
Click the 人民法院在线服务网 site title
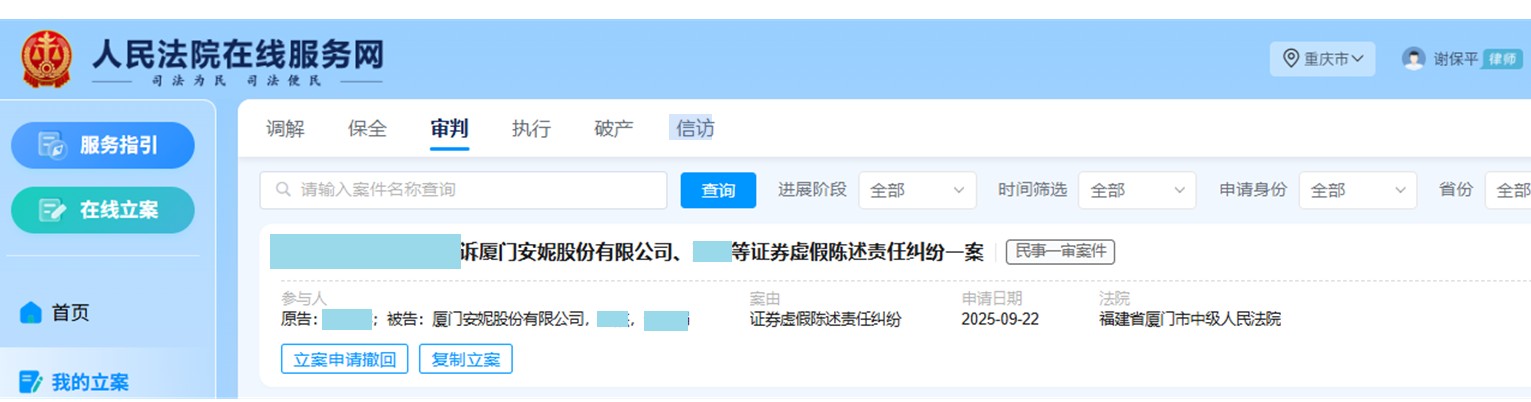[x=237, y=52]
